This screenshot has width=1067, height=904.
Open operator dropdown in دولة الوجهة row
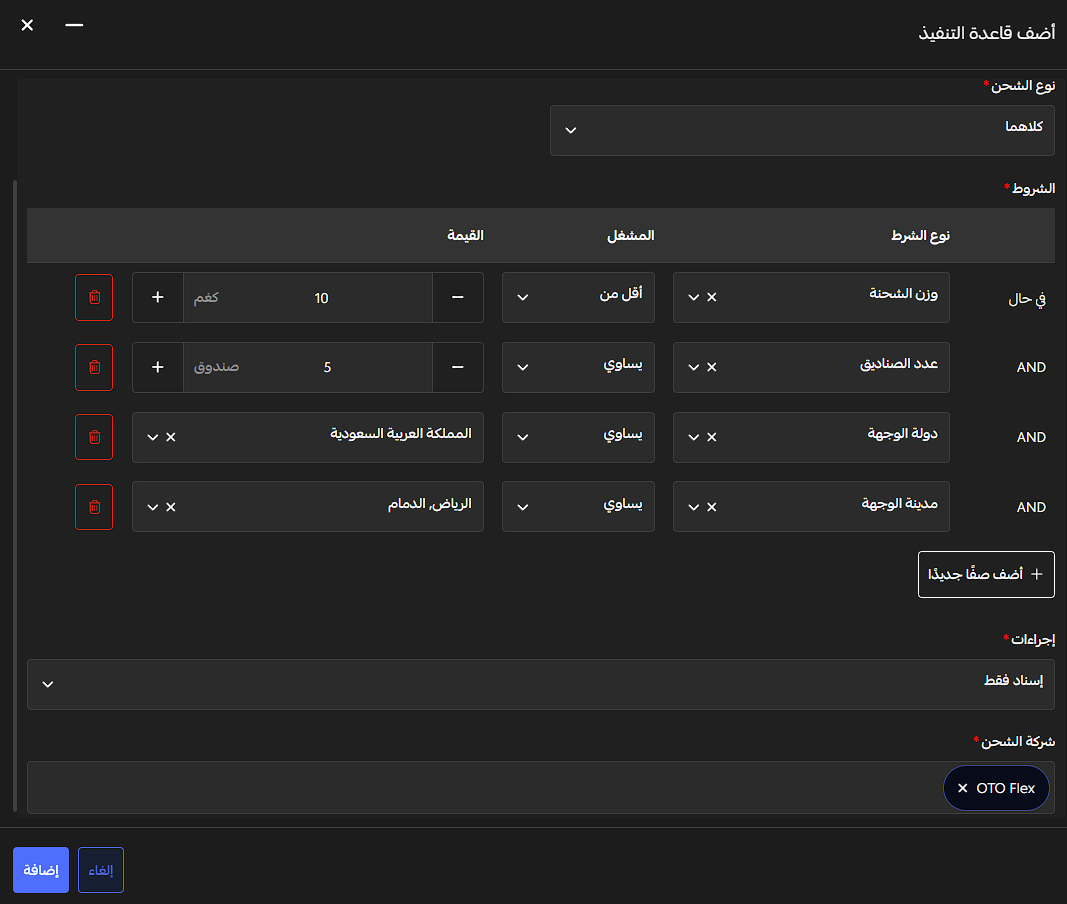click(578, 437)
